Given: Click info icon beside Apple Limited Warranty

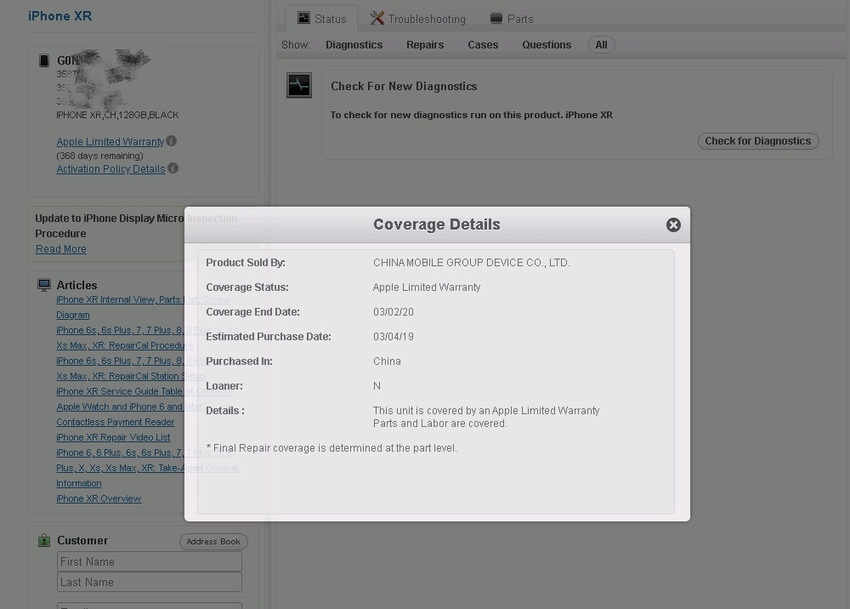Looking at the screenshot, I should point(171,141).
